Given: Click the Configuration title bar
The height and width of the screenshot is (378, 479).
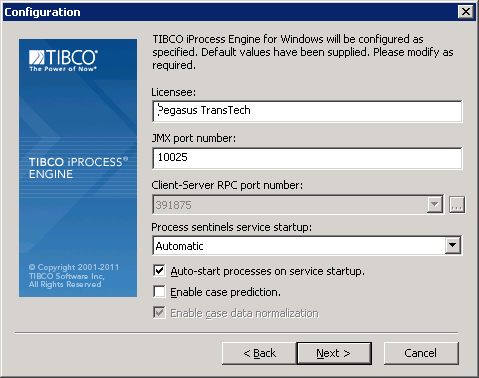Looking at the screenshot, I should tap(230, 12).
